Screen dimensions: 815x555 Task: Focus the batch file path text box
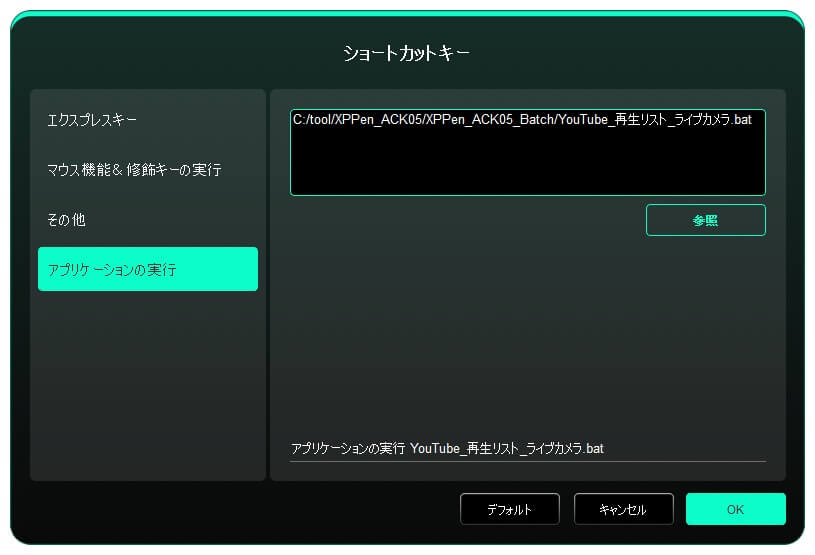[x=528, y=152]
